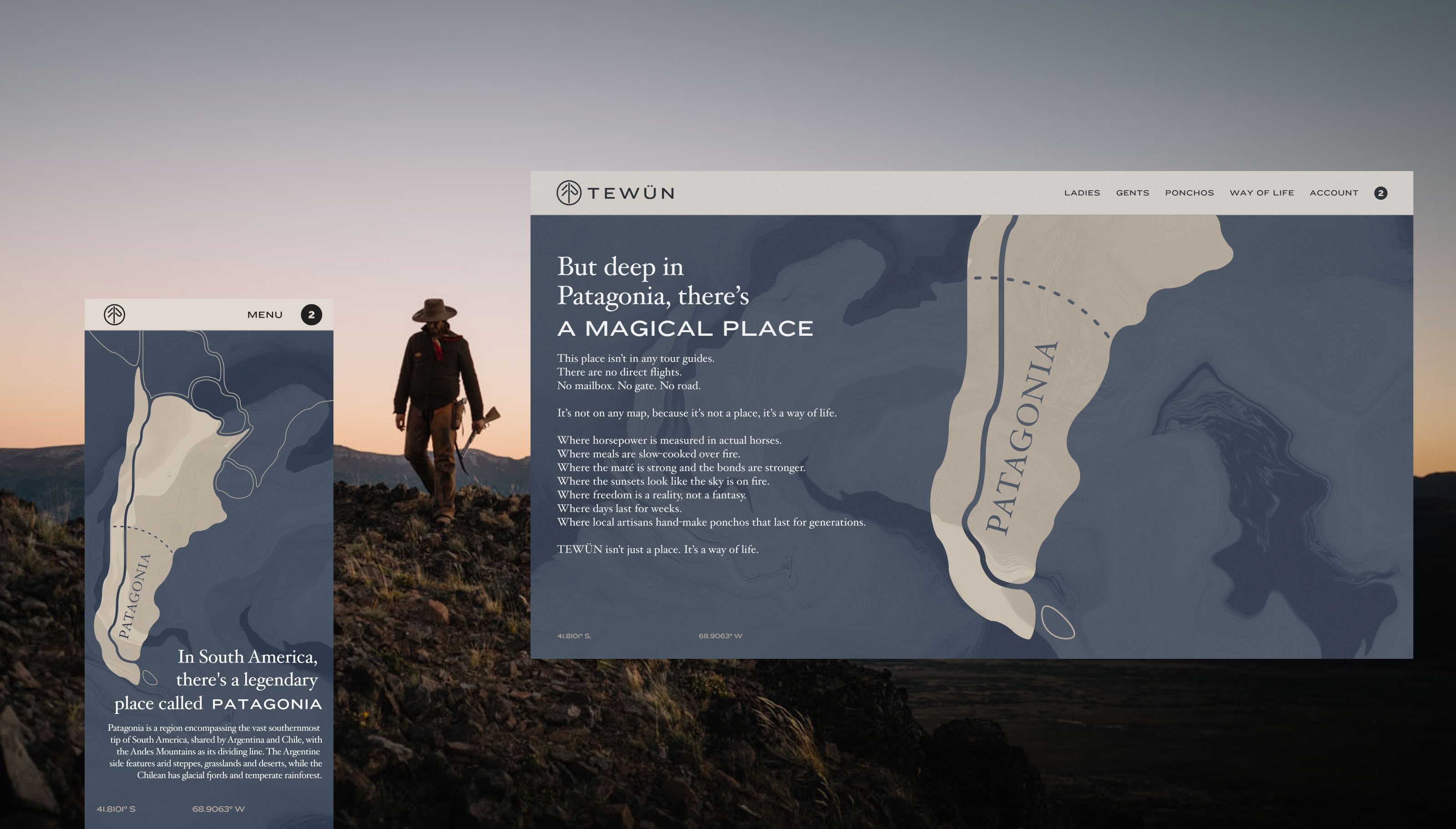This screenshot has height=829, width=1456.
Task: Go to the GENTS section
Action: click(x=1132, y=193)
